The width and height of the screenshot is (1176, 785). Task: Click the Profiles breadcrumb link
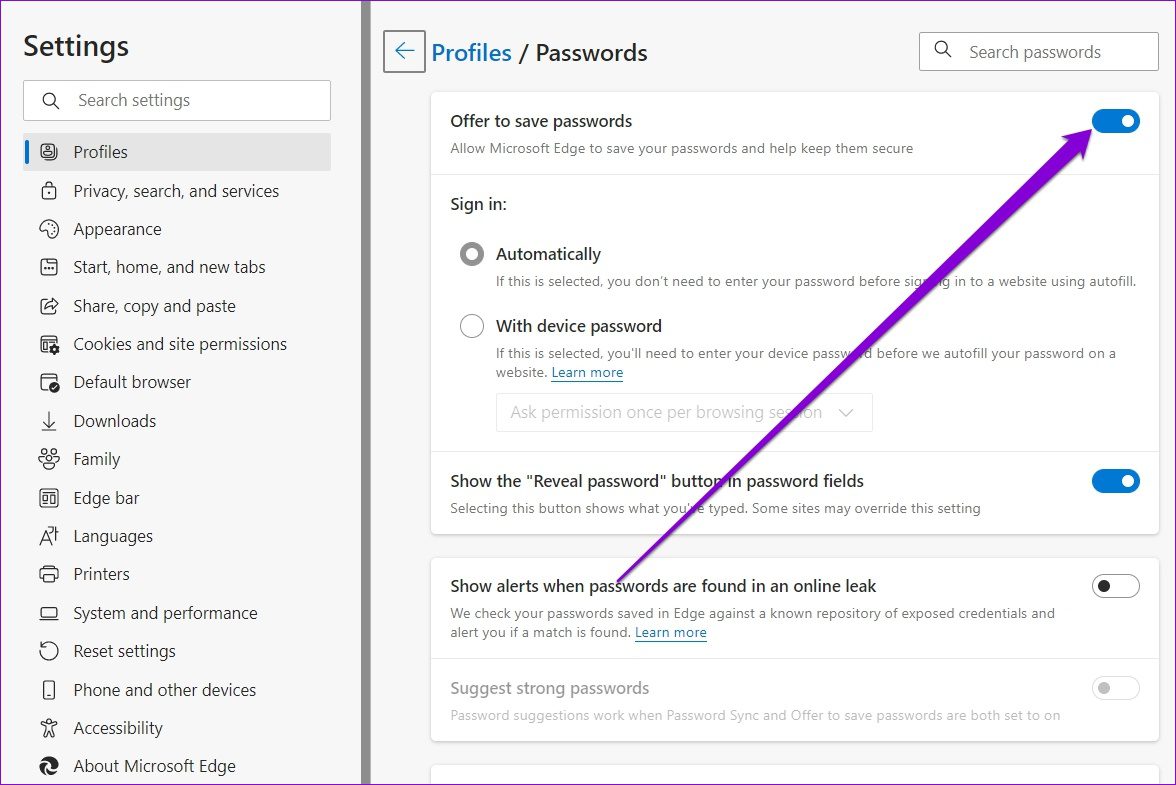pos(472,52)
